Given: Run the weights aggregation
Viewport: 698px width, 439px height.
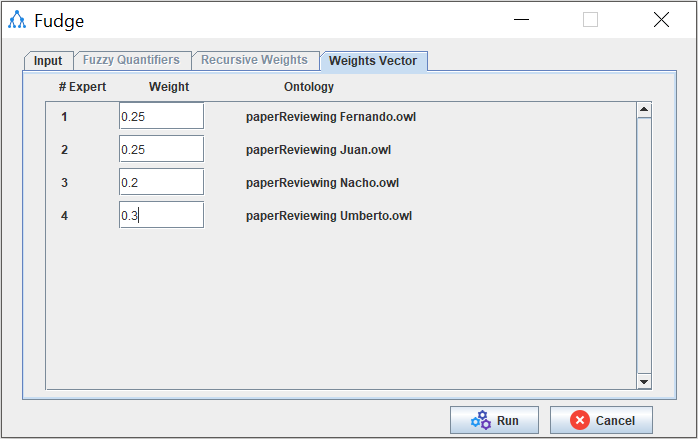Looking at the screenshot, I should coord(494,420).
